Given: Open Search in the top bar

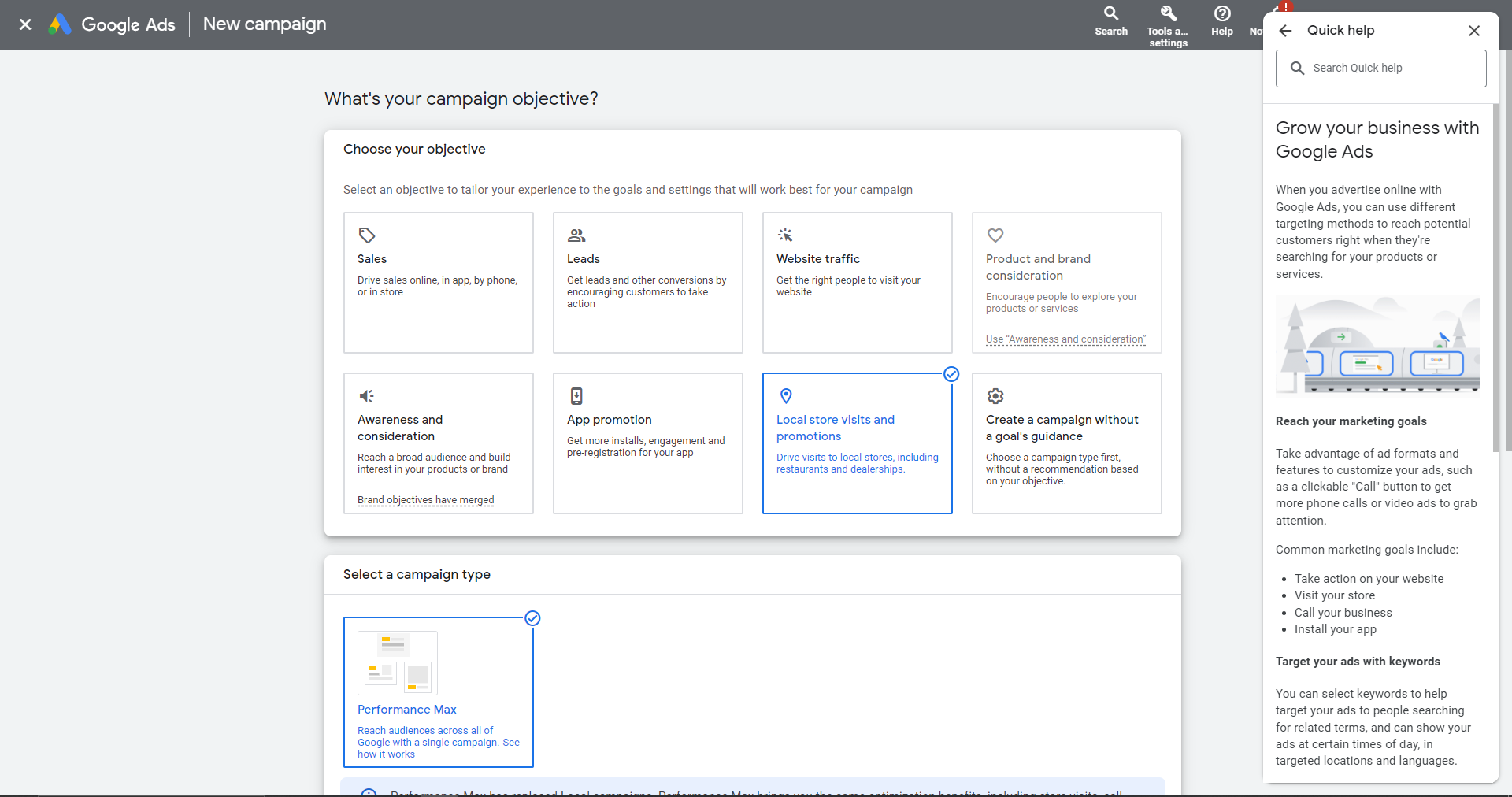Looking at the screenshot, I should coord(1110,21).
